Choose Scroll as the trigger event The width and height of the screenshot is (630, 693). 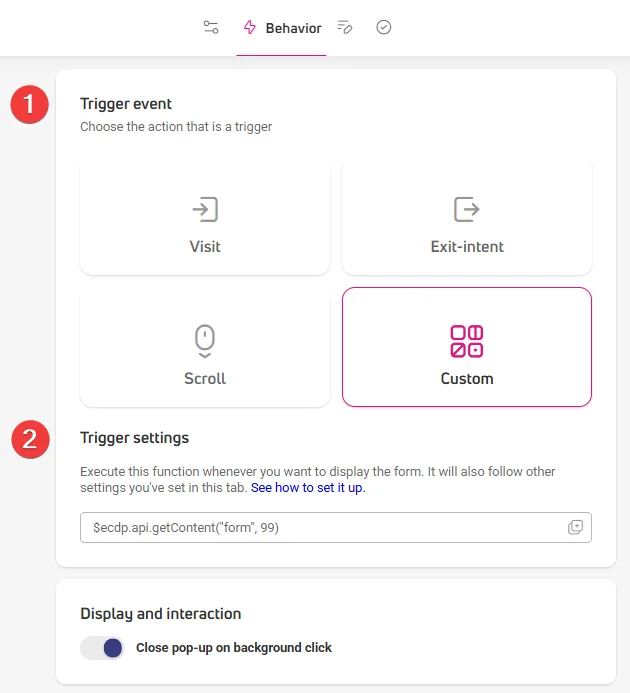[x=205, y=347]
